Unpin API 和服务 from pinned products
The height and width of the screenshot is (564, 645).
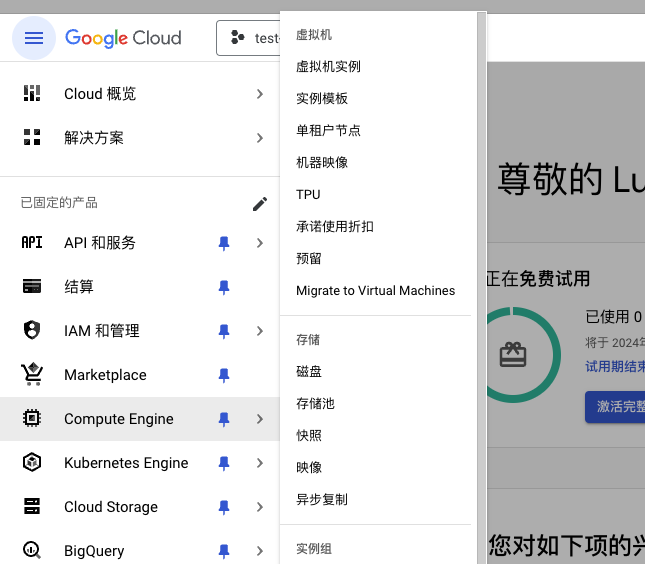click(x=224, y=243)
